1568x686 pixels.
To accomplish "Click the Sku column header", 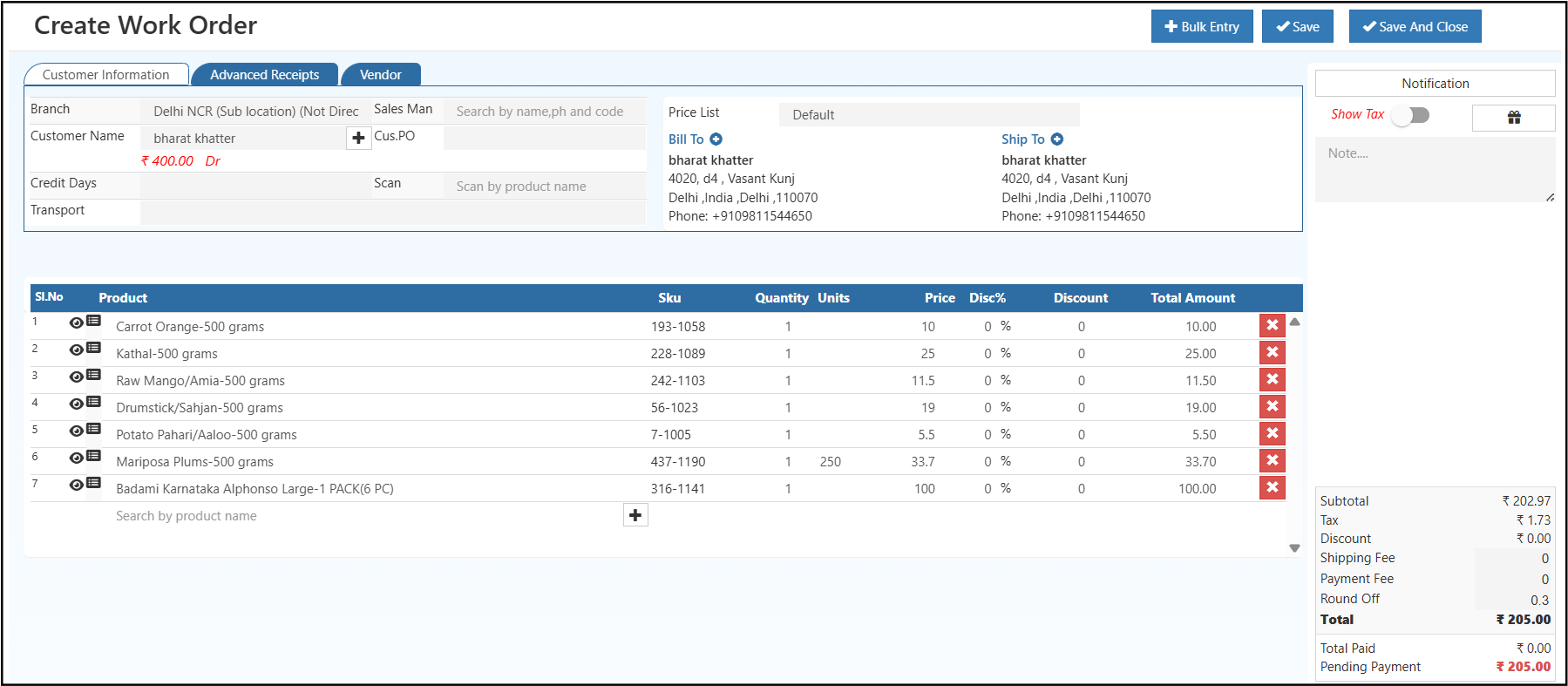I will click(669, 298).
